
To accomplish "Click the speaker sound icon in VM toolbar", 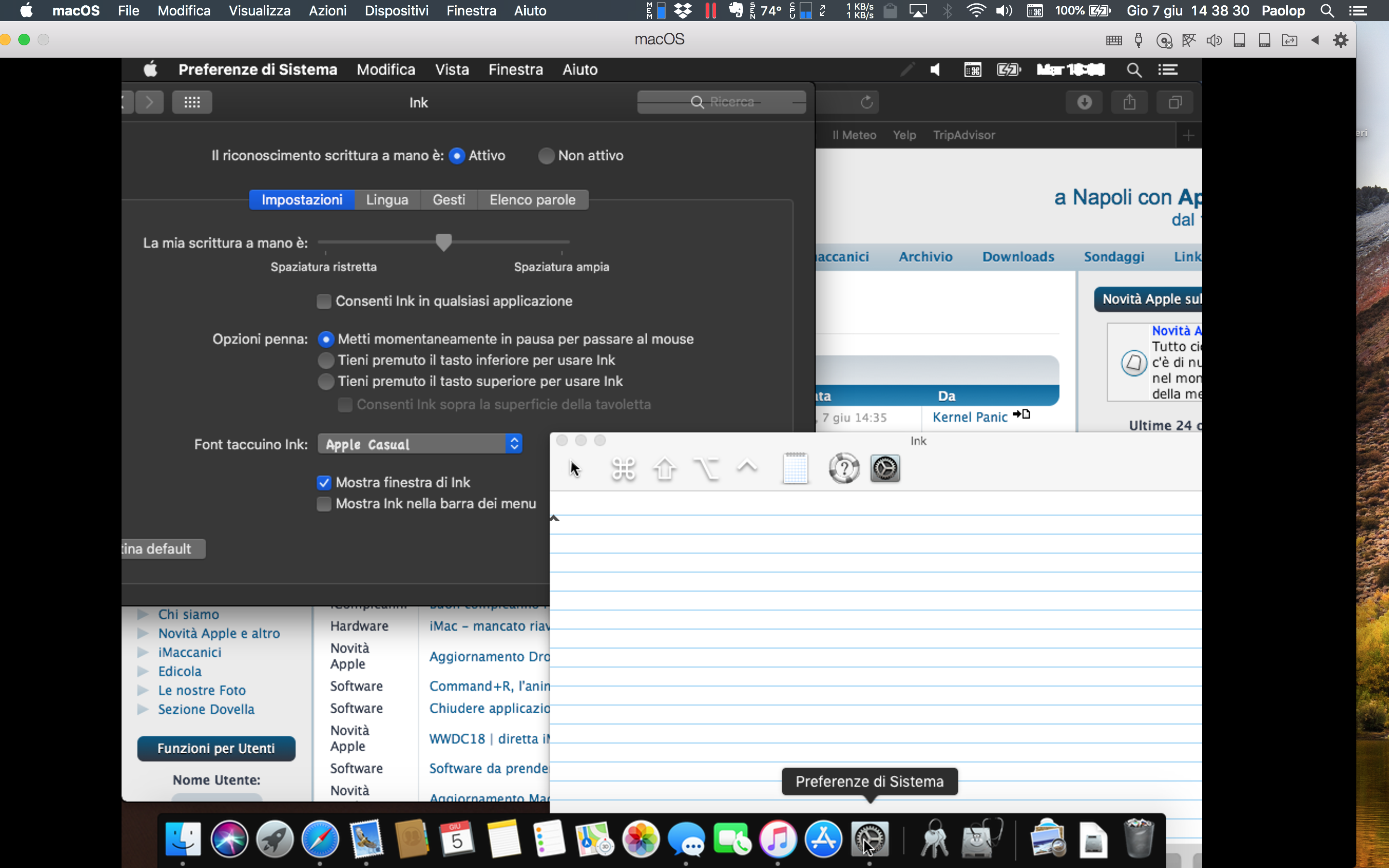I will click(1214, 40).
